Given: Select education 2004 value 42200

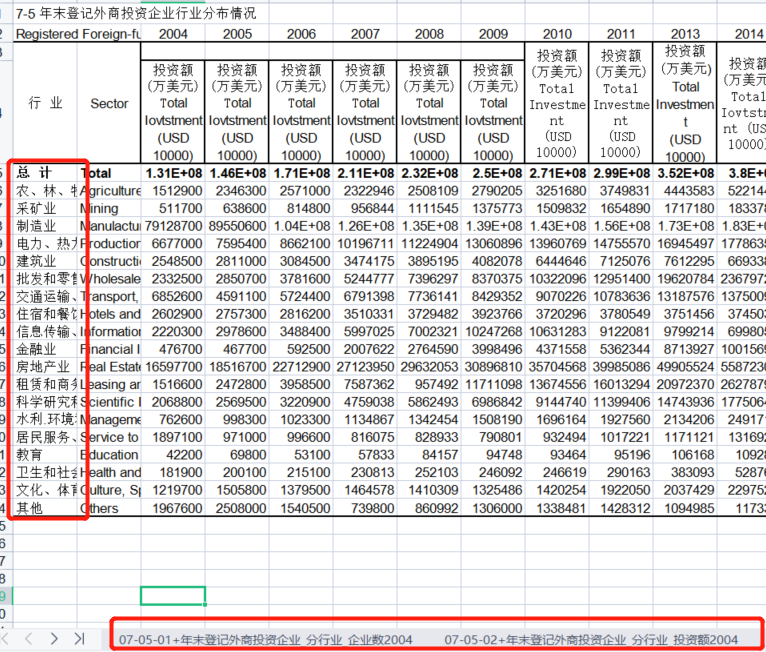Looking at the screenshot, I should pyautogui.click(x=173, y=455).
